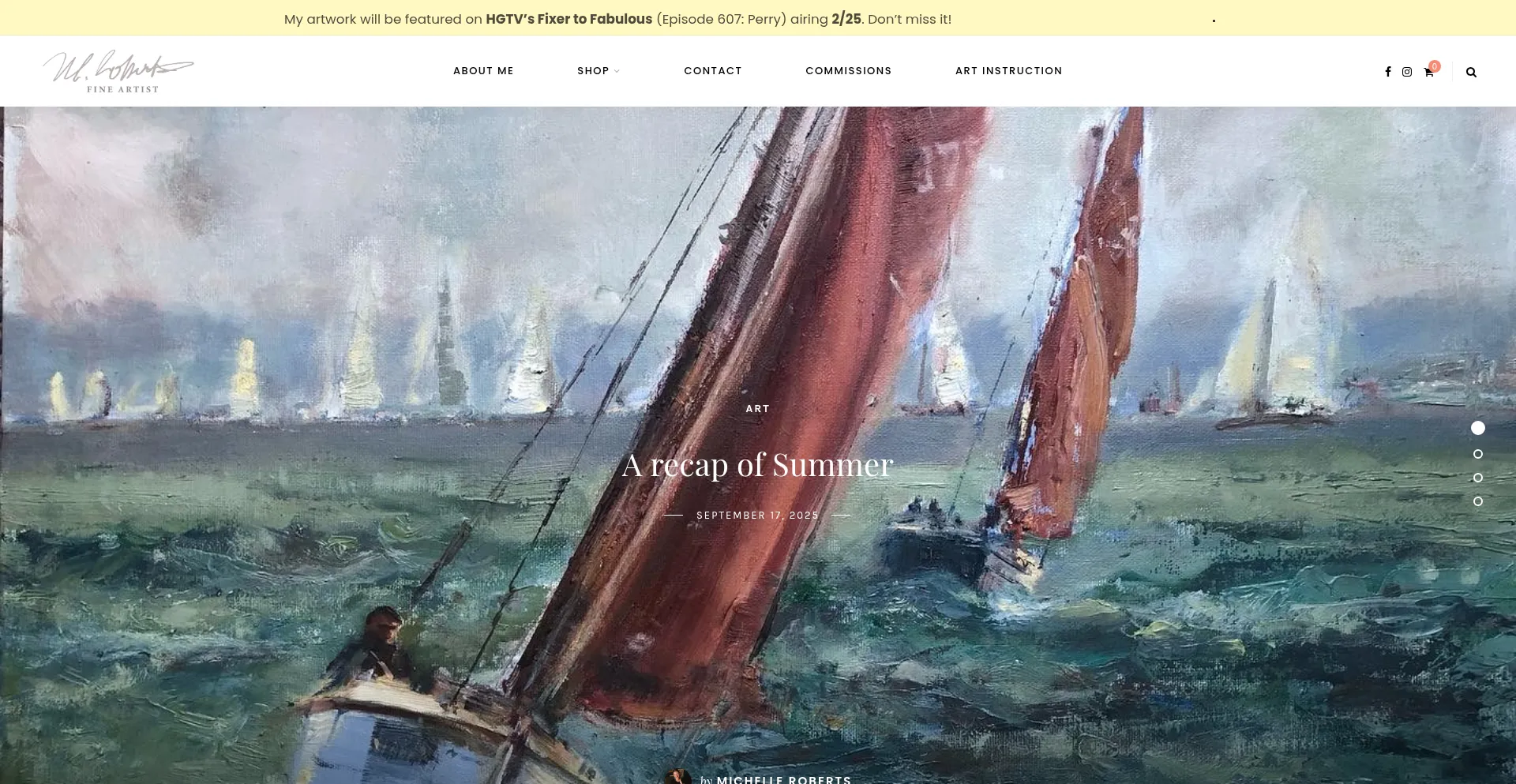
Task: Switch to the third slide dot
Action: pos(1478,478)
